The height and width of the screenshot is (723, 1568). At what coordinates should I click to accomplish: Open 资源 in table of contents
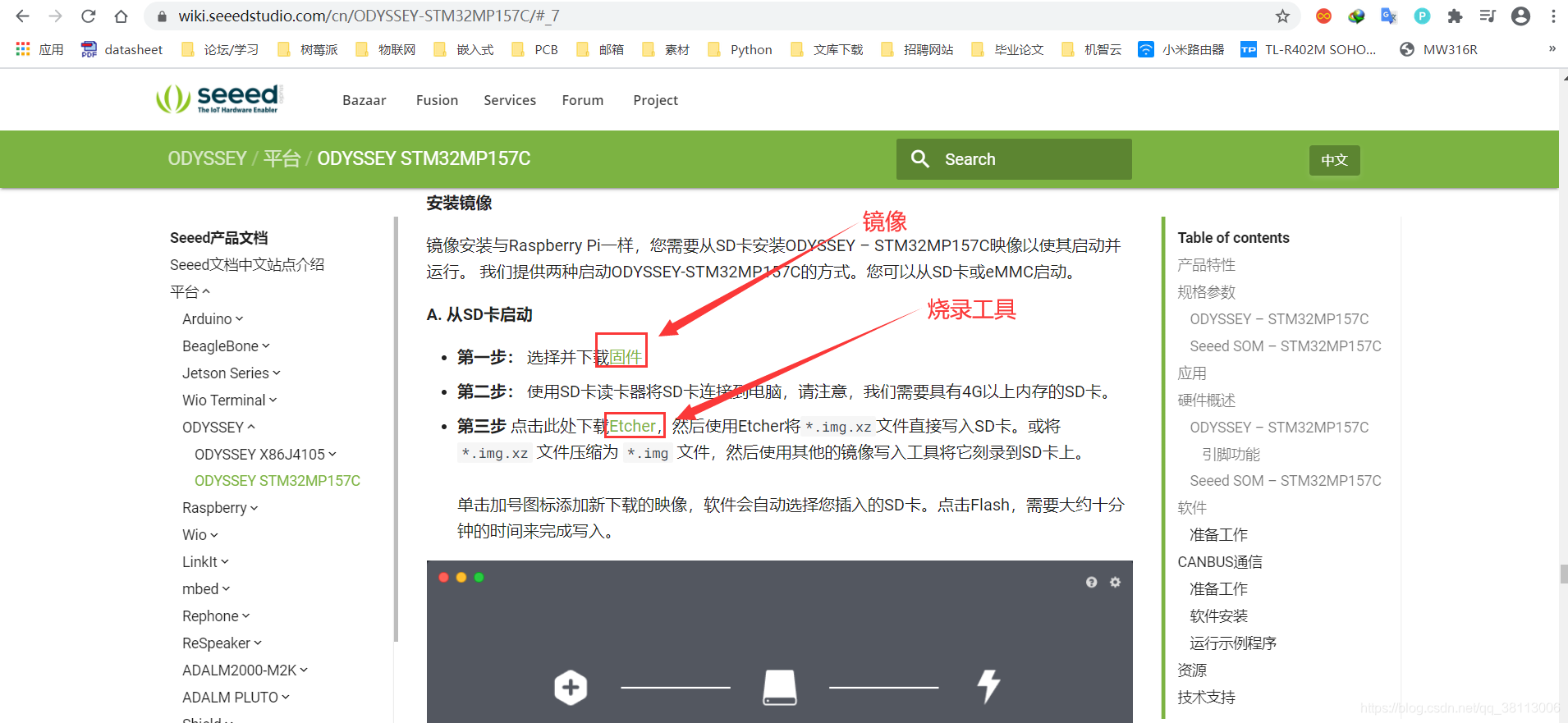click(x=1192, y=670)
